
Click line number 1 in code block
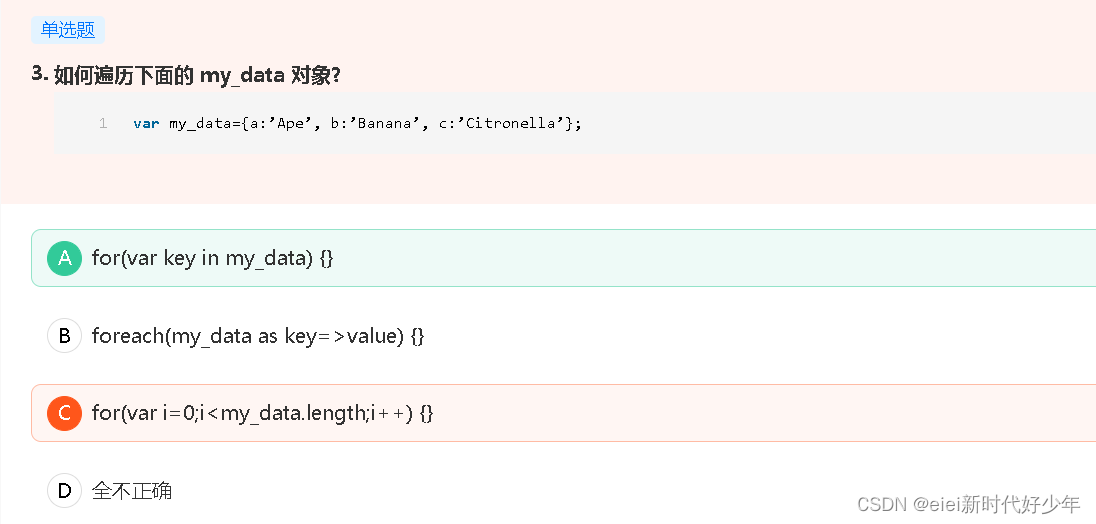pyautogui.click(x=103, y=124)
